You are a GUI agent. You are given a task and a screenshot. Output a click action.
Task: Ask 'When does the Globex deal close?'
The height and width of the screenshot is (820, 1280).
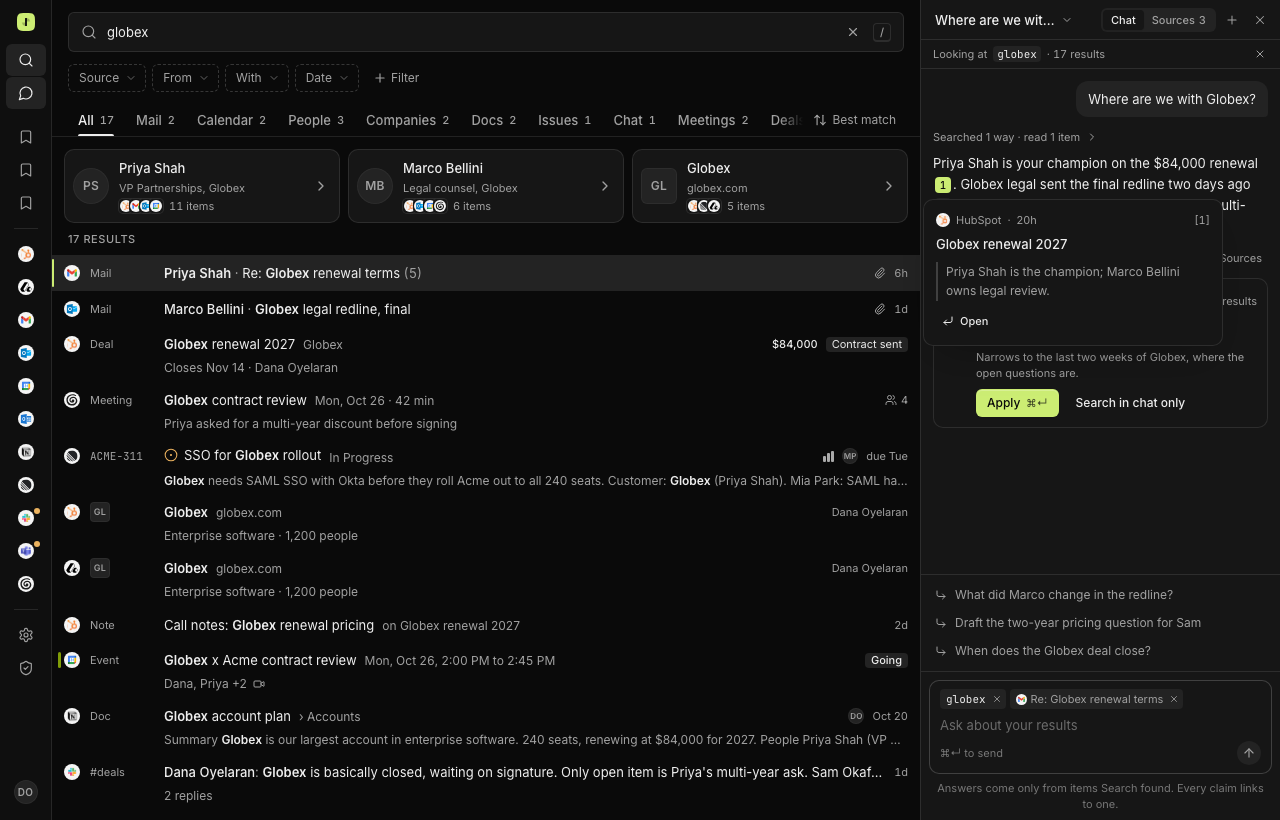coord(1100,651)
